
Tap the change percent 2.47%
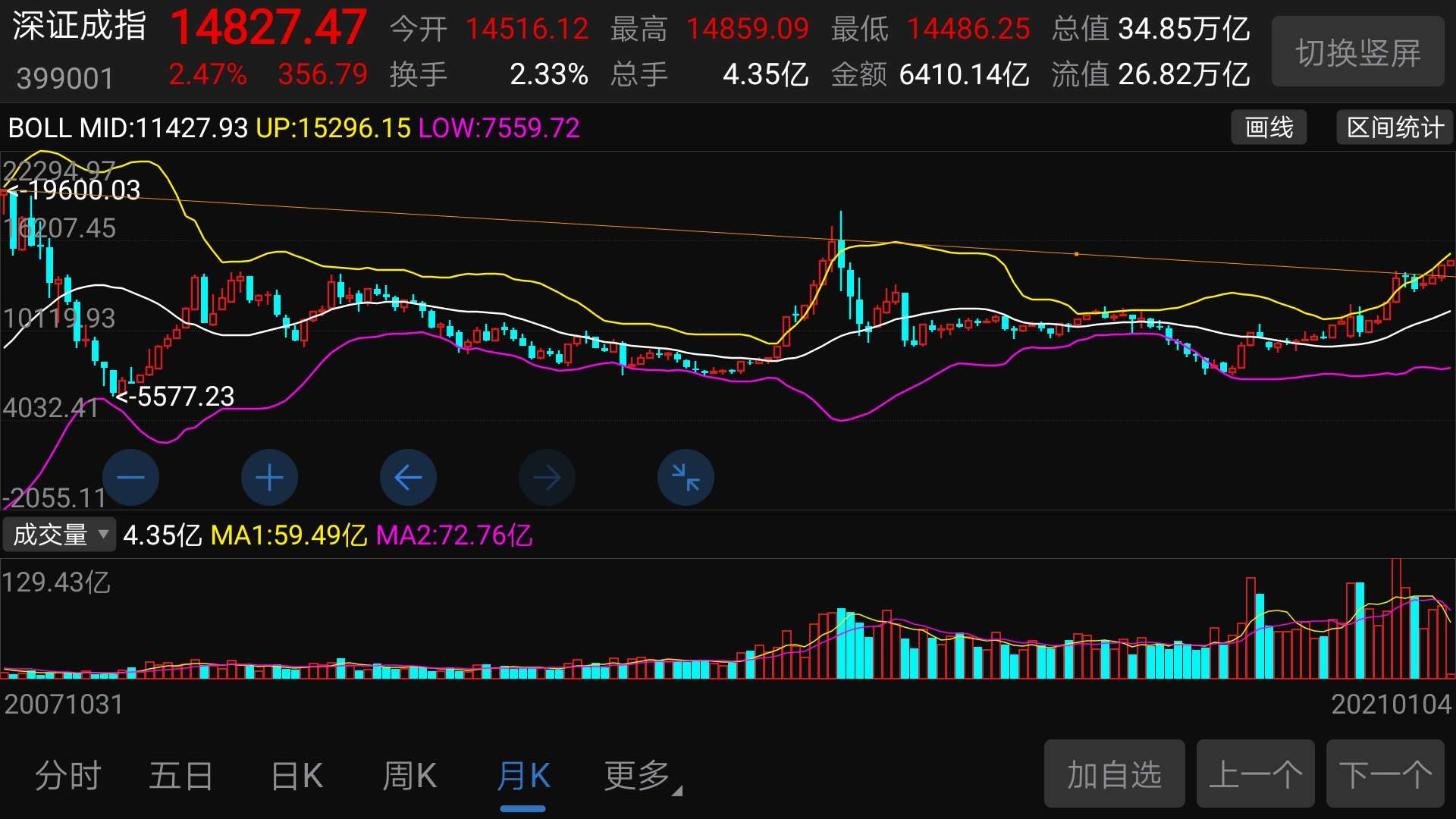[208, 74]
